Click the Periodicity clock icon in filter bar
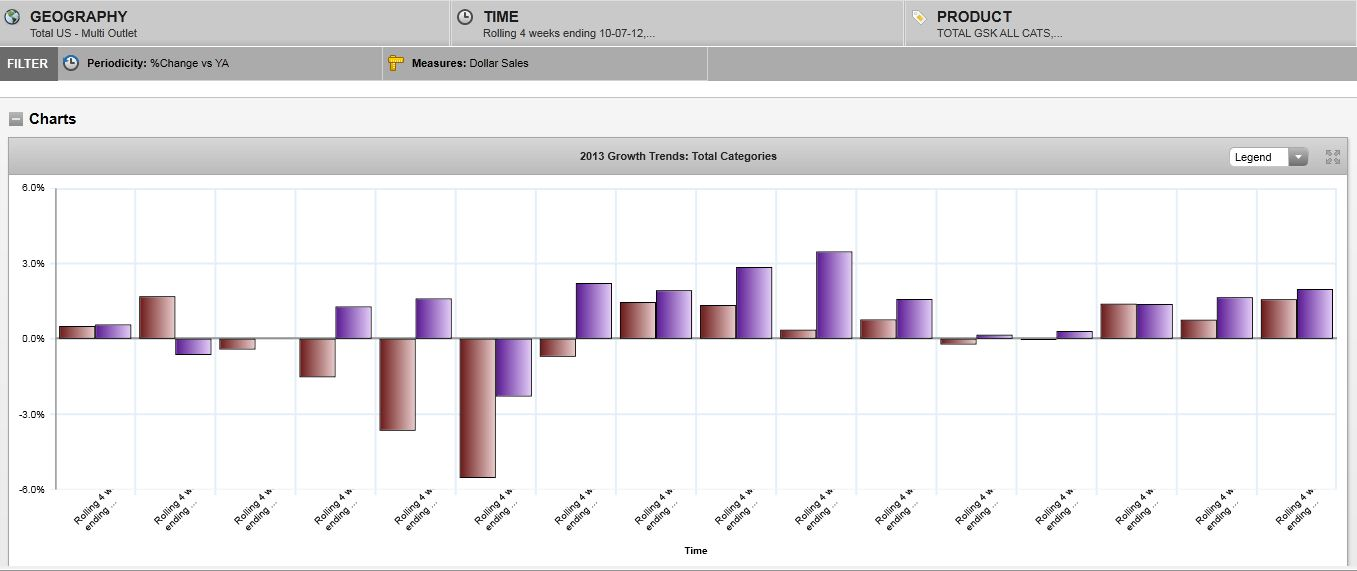 (71, 63)
